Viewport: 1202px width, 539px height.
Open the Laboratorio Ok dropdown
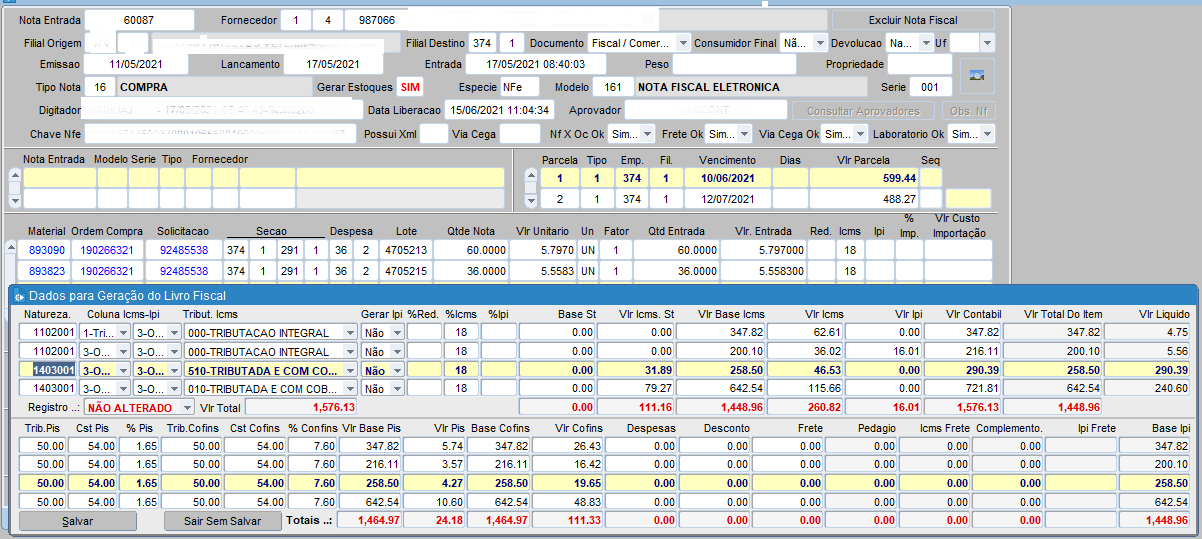987,134
